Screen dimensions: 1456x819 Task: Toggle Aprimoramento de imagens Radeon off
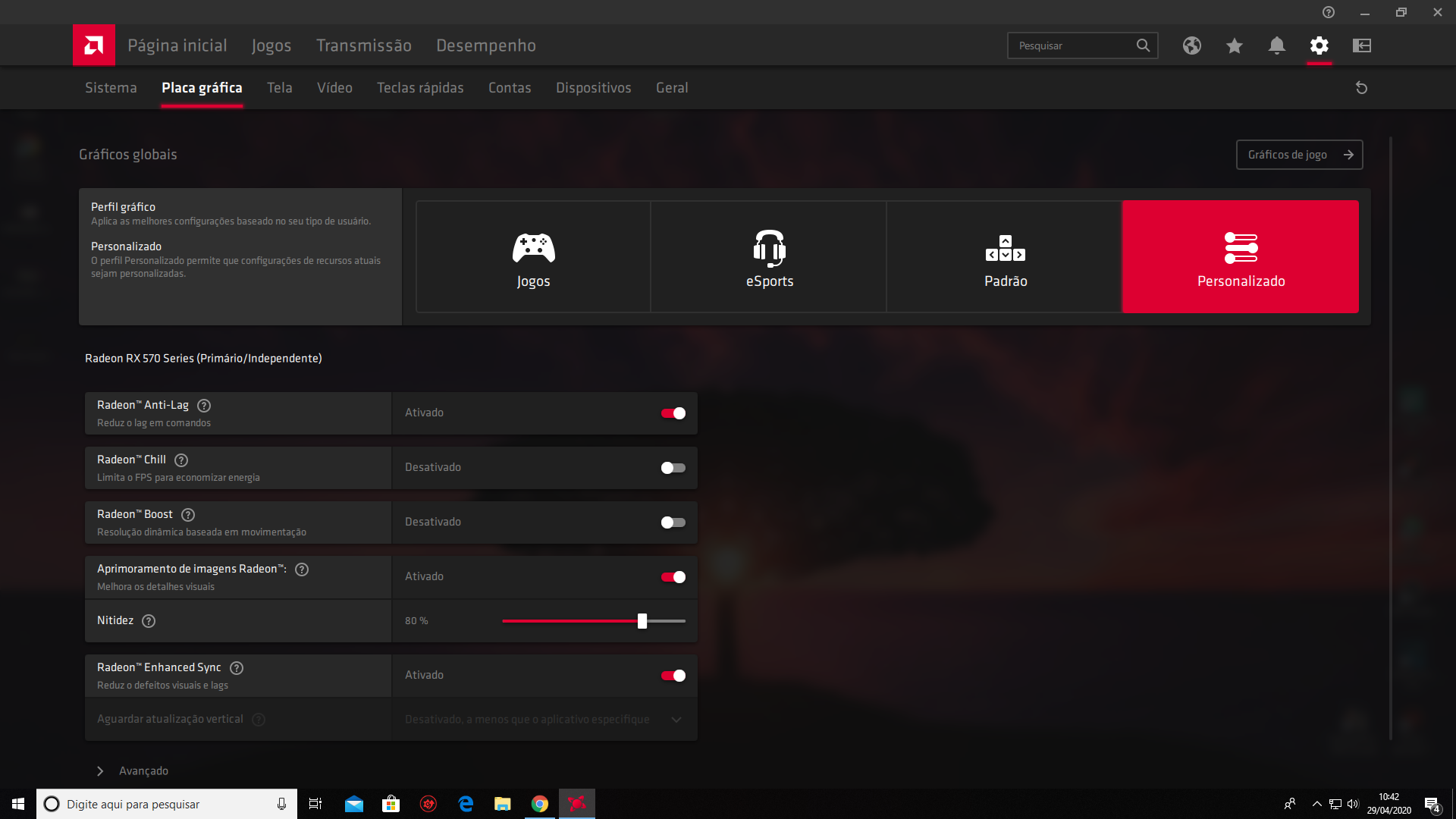pyautogui.click(x=673, y=577)
